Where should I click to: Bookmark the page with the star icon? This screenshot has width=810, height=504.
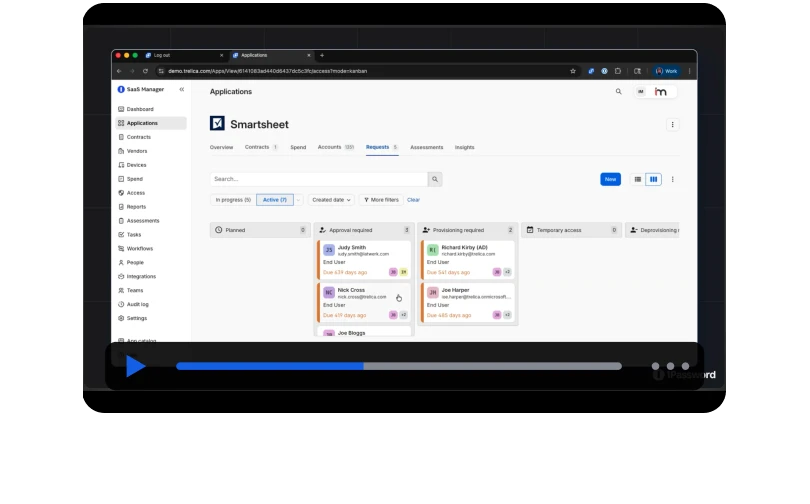pyautogui.click(x=573, y=71)
